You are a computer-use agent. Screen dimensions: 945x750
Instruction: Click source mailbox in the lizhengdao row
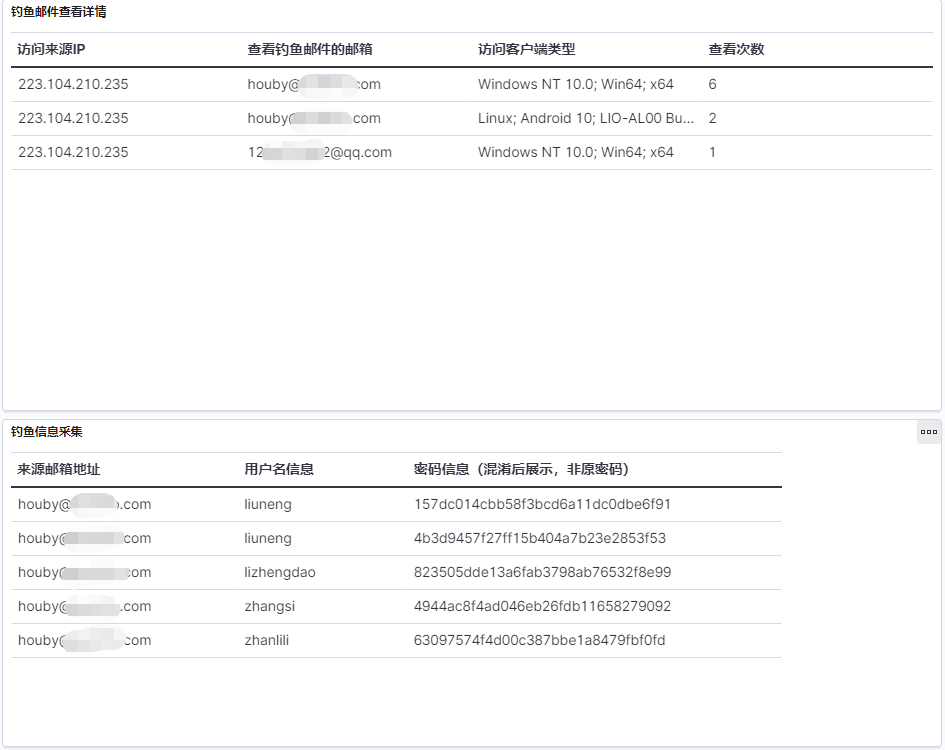click(x=84, y=573)
